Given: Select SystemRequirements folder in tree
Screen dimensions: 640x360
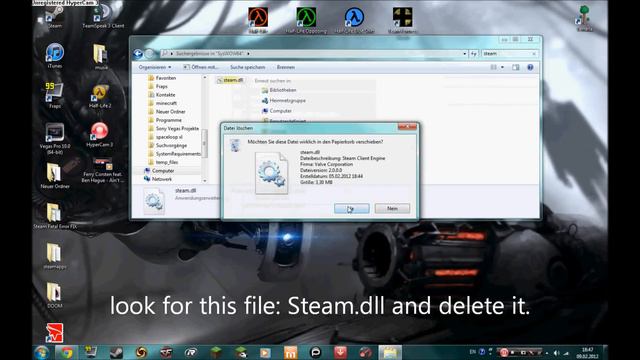Looking at the screenshot, I should click(174, 154).
